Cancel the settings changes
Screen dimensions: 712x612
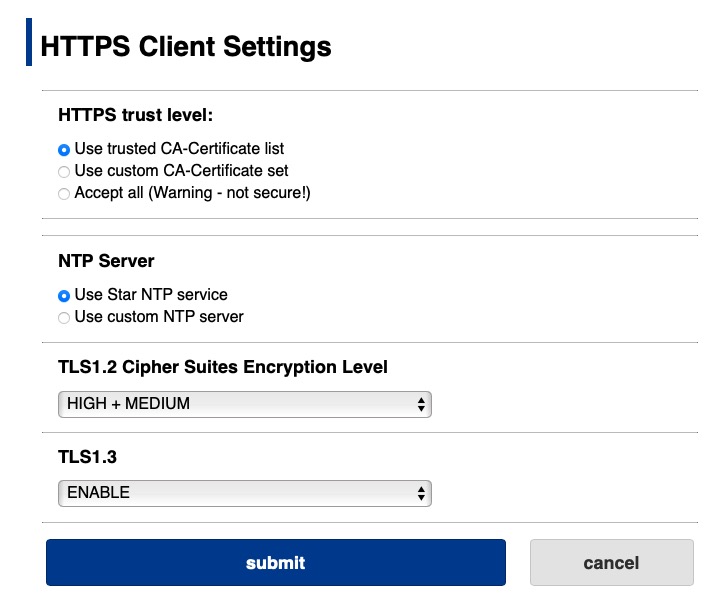(612, 563)
